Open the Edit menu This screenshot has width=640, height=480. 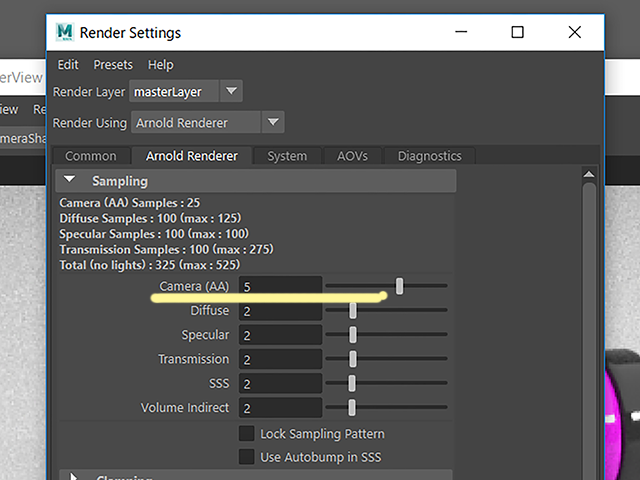pyautogui.click(x=68, y=64)
